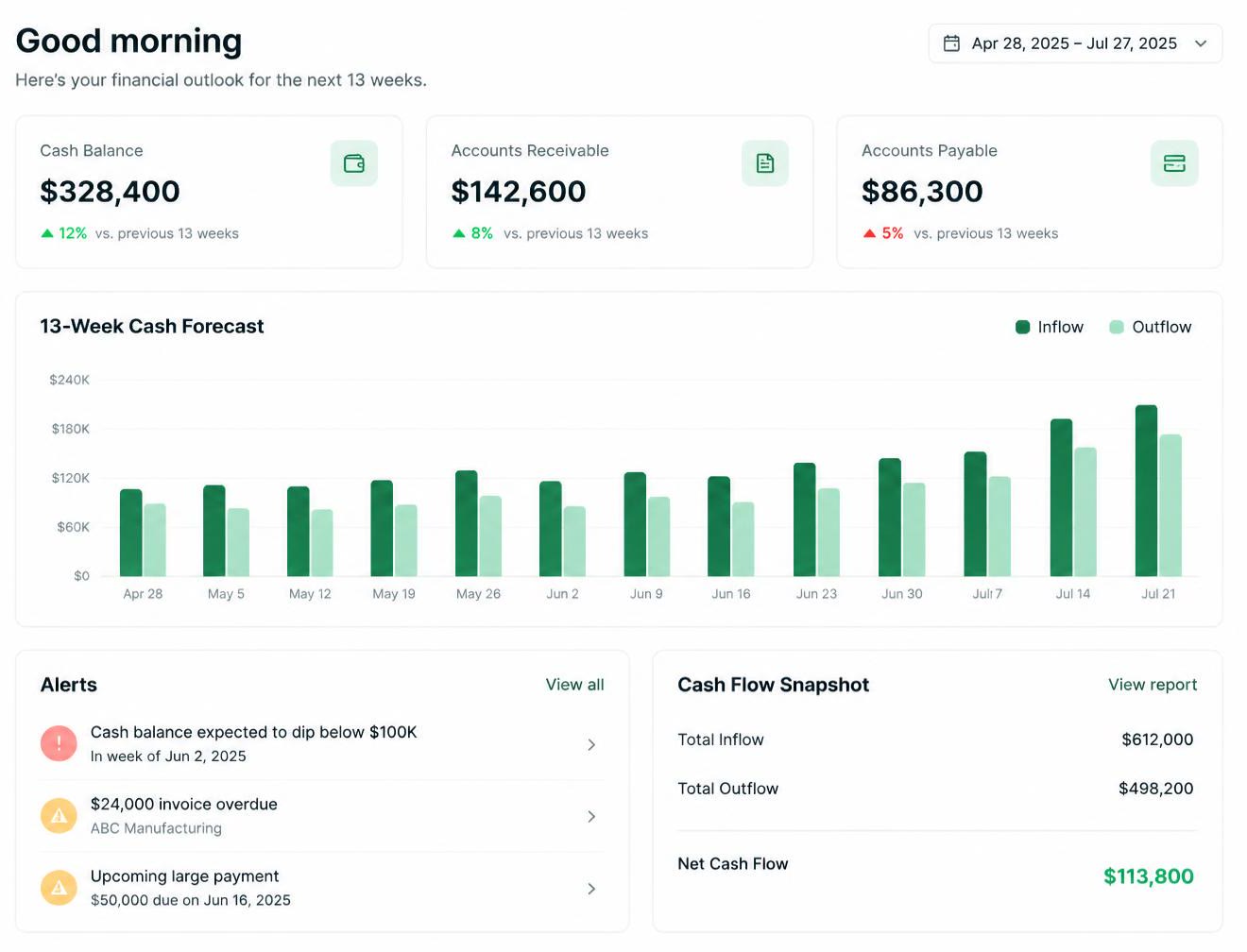Click the credit card icon on Accounts Payable card

[x=1174, y=163]
